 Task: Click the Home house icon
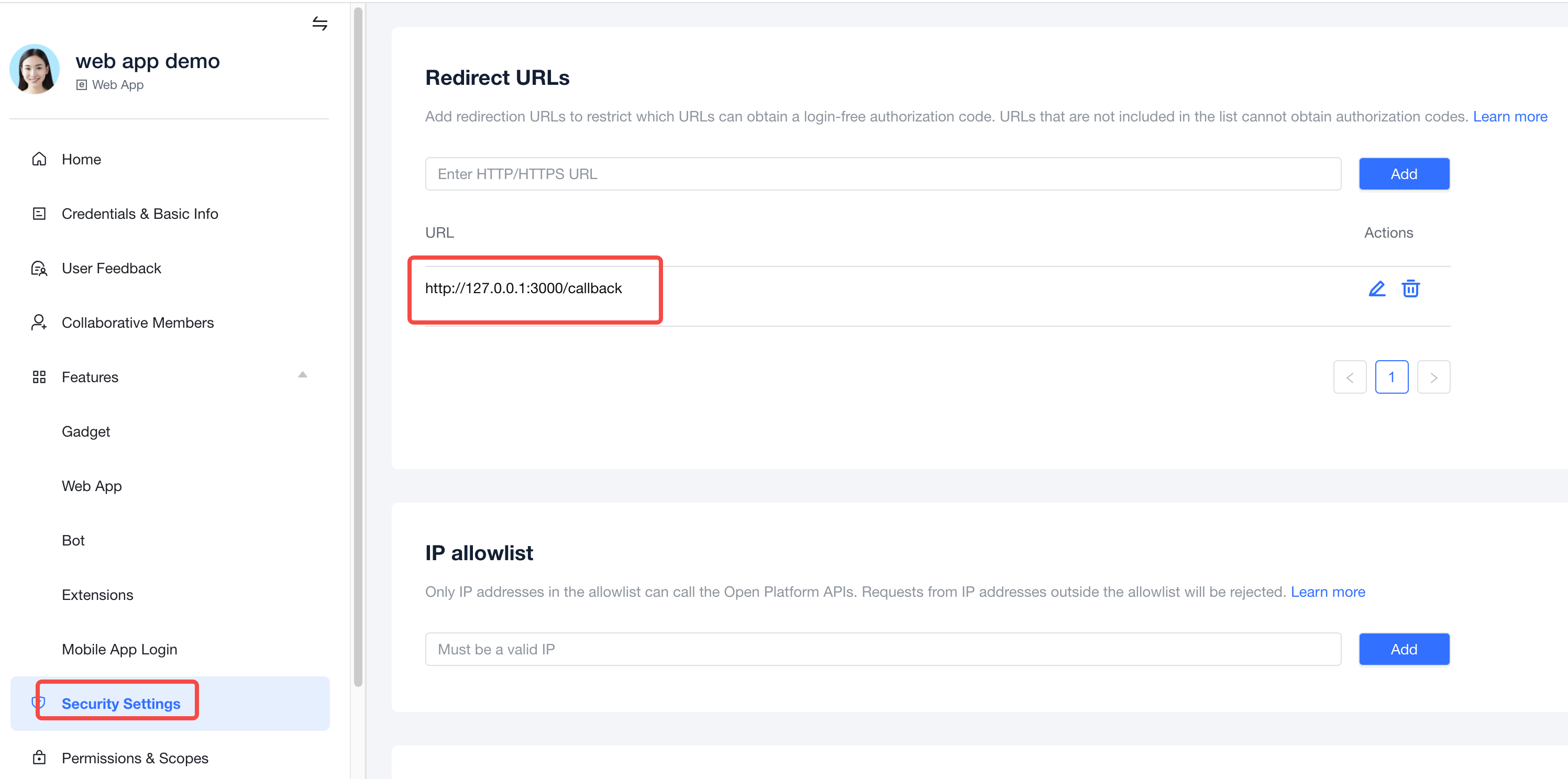pos(39,160)
